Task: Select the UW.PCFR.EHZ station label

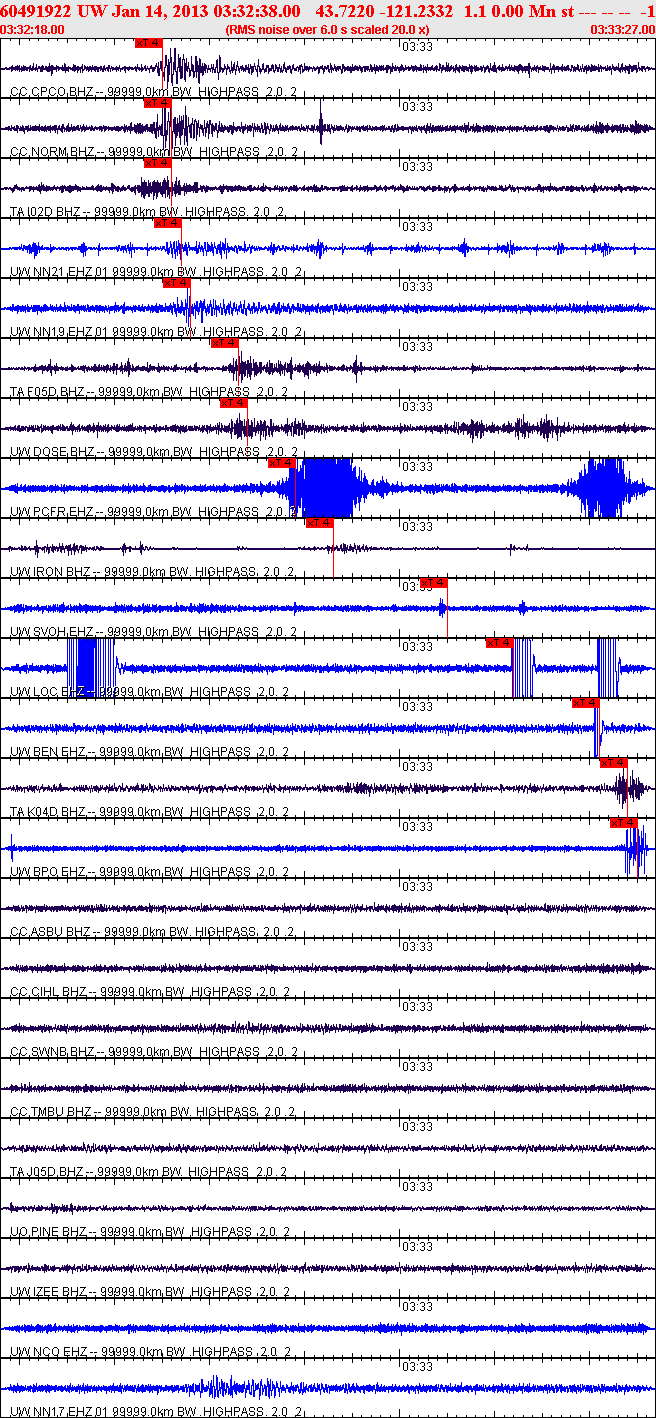Action: [x=51, y=512]
